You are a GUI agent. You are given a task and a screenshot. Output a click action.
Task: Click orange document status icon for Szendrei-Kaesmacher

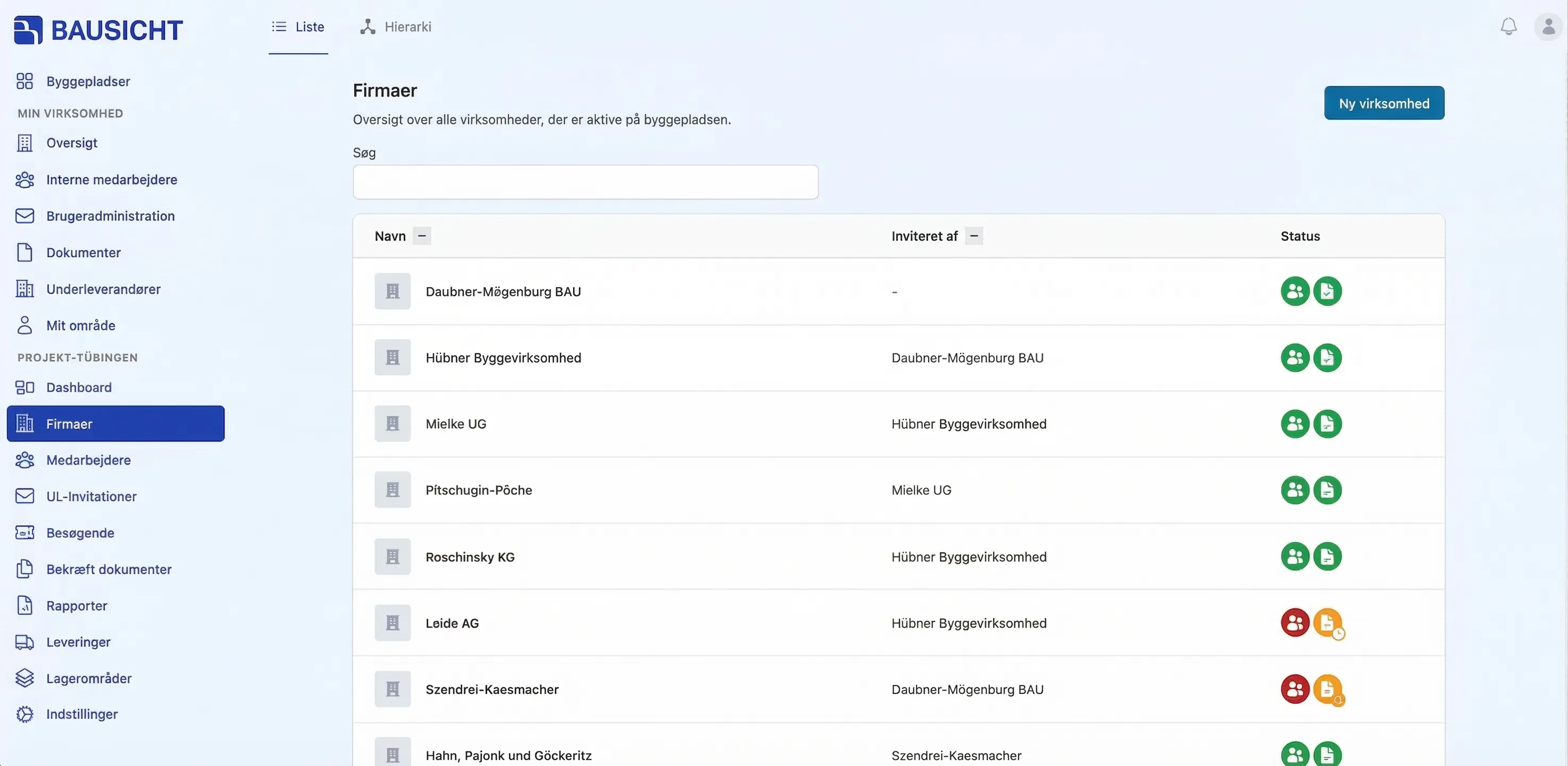click(x=1328, y=689)
